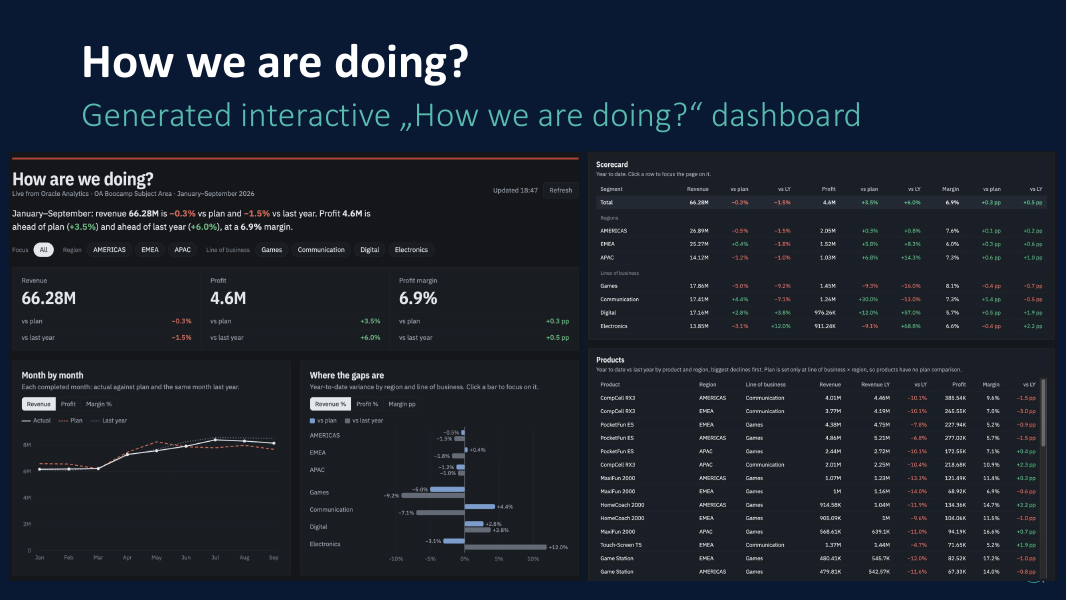The image size is (1067, 600).
Task: Click Line of business header in Products table
Action: (x=766, y=384)
